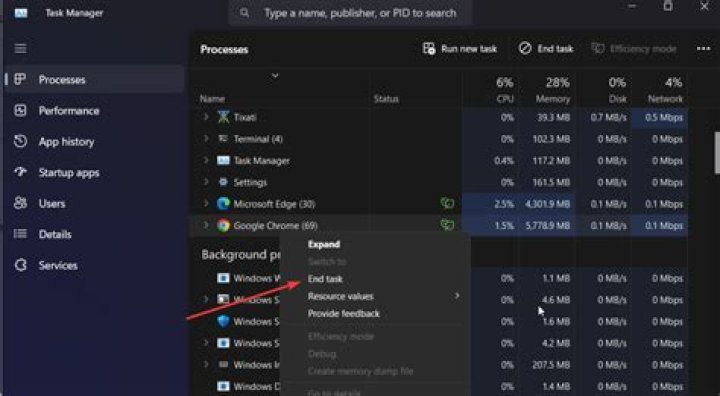Screen dimensions: 720x396
Task: Click Tixati's 0.5 Mbps network value
Action: (x=664, y=117)
